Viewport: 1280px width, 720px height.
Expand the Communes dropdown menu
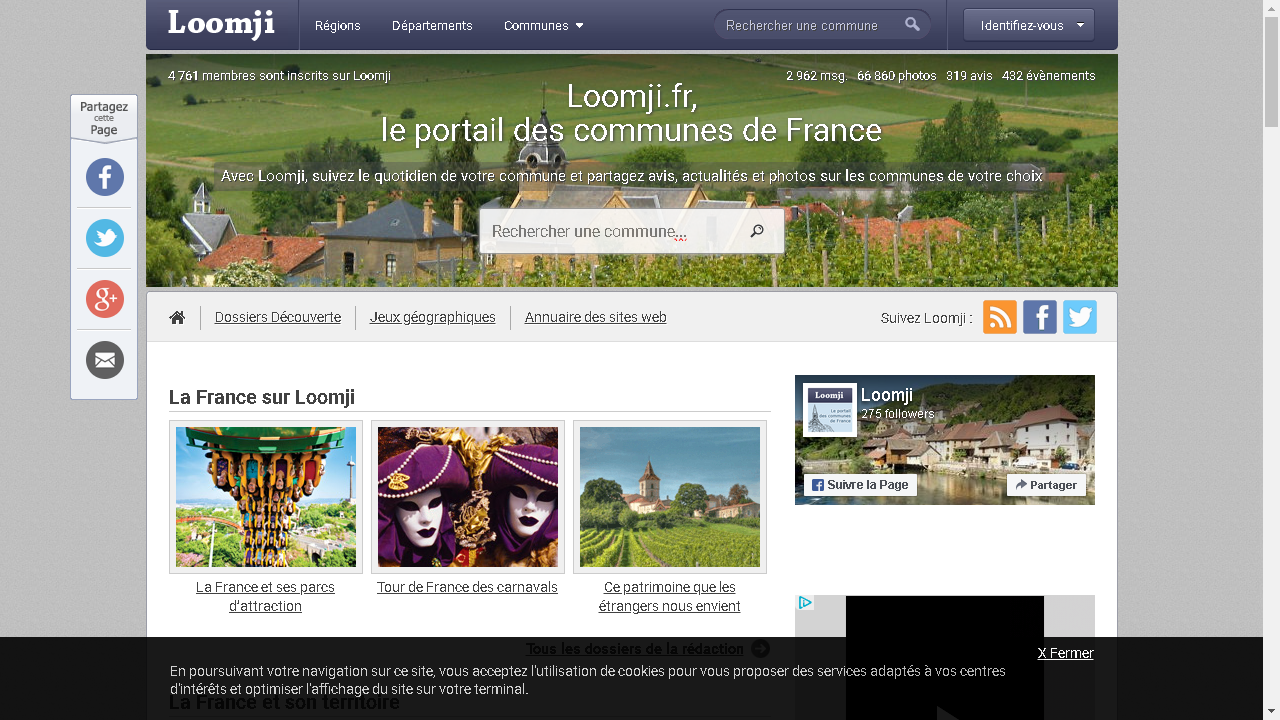pyautogui.click(x=543, y=25)
